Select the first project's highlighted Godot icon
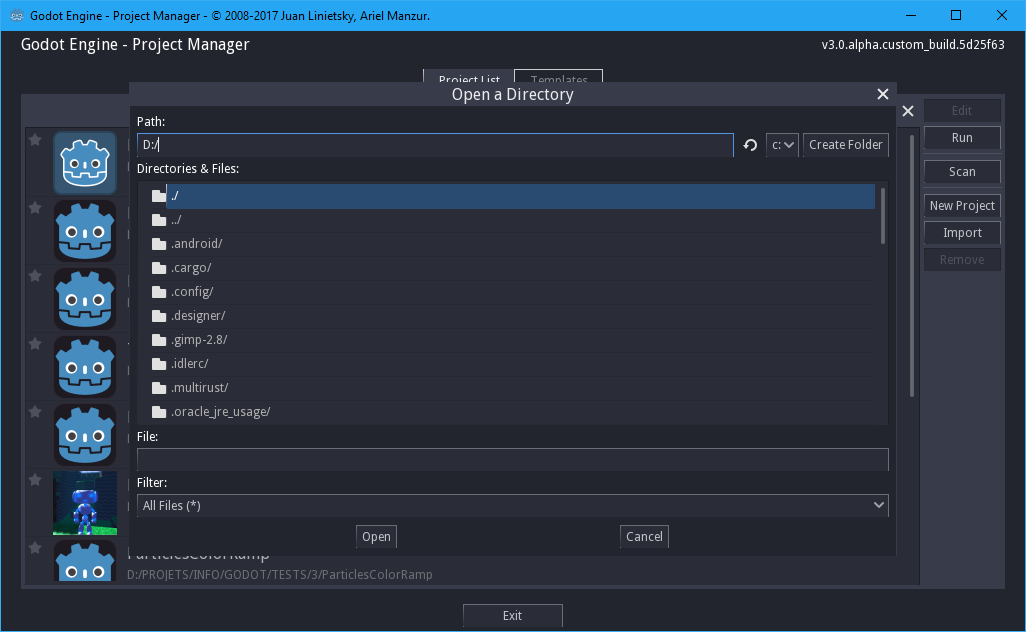 pyautogui.click(x=85, y=163)
